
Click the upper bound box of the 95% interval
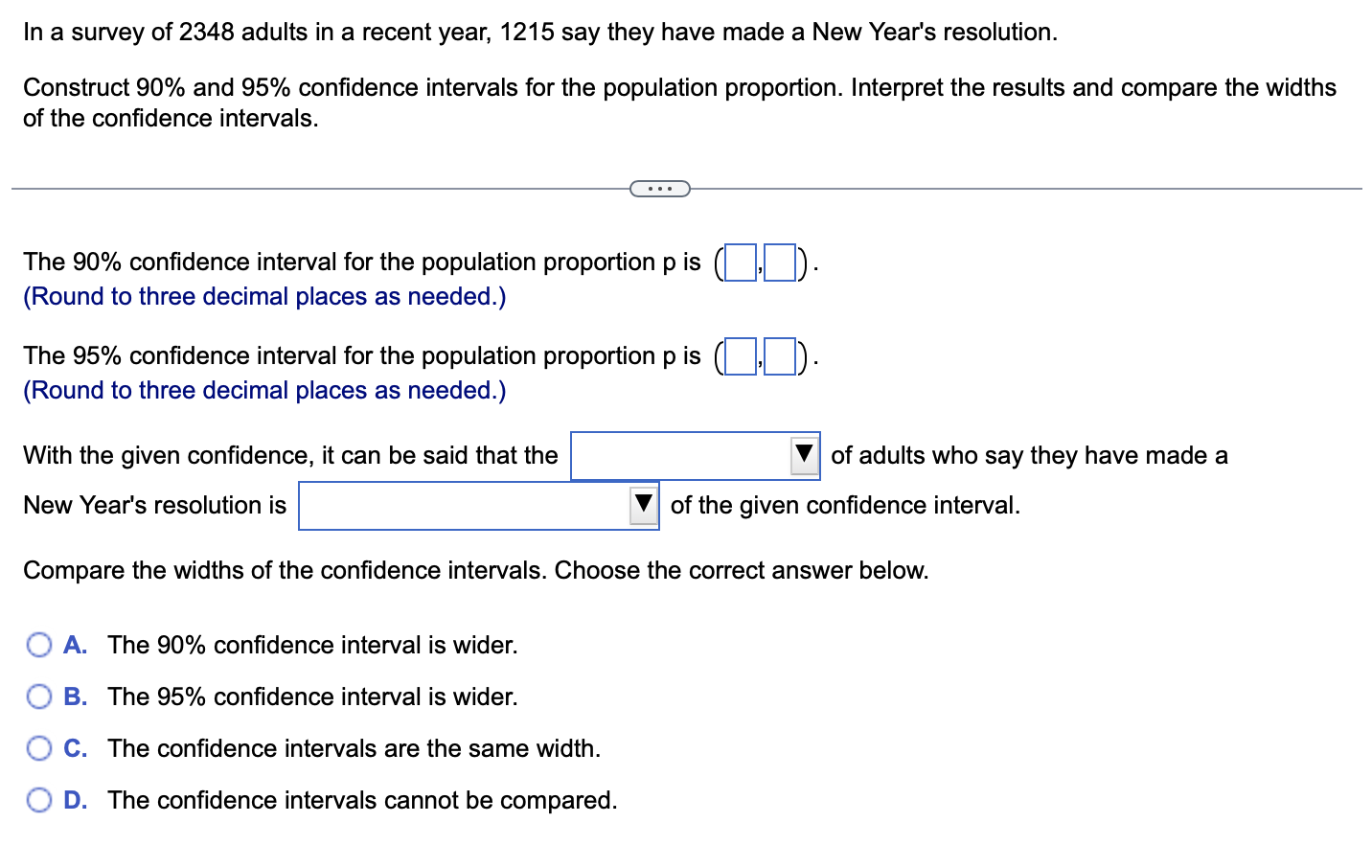[782, 355]
